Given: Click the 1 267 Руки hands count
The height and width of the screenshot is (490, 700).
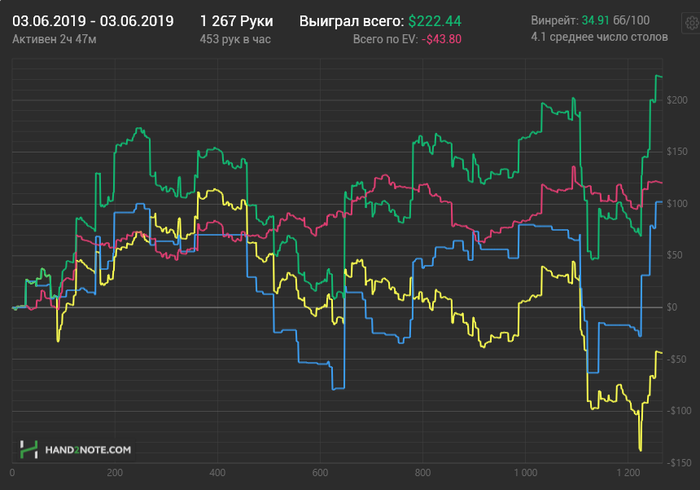Looking at the screenshot, I should [237, 21].
